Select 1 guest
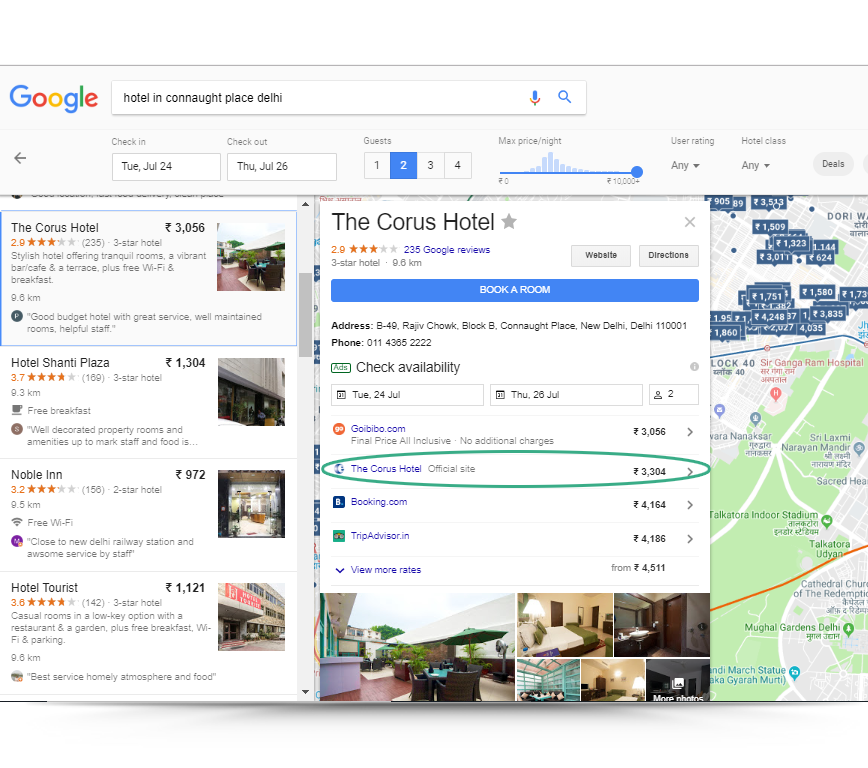This screenshot has height=768, width=868. 377,166
